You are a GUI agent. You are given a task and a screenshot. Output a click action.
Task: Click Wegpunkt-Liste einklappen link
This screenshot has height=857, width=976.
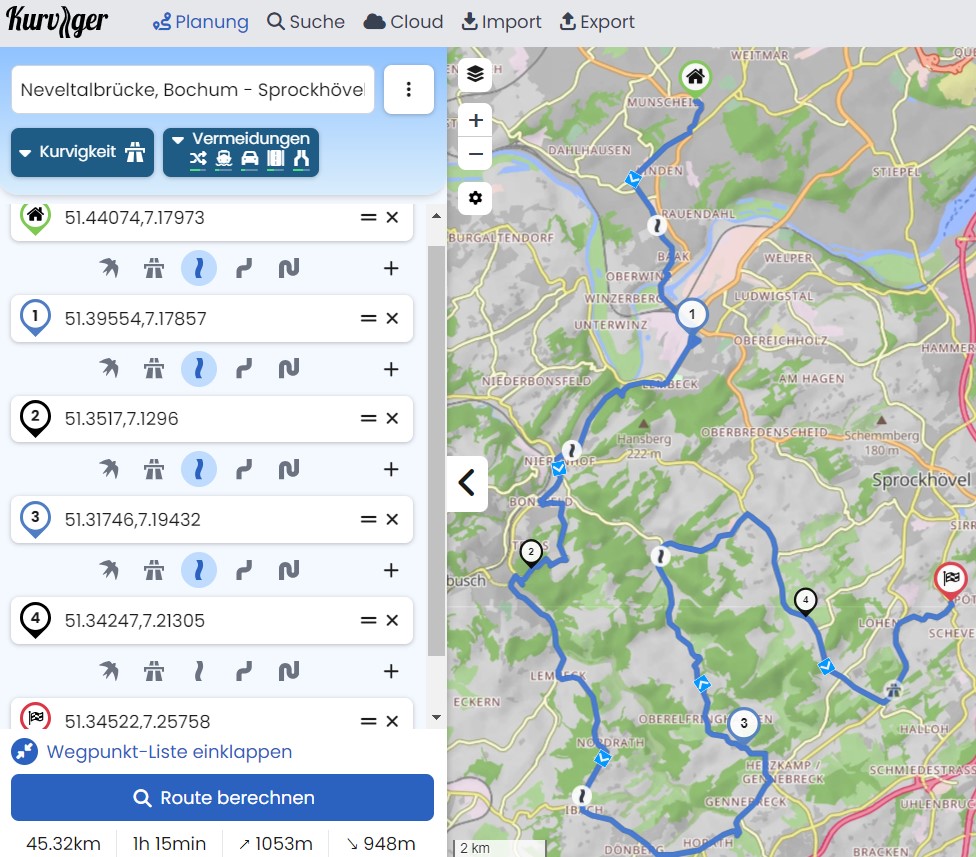click(x=169, y=752)
